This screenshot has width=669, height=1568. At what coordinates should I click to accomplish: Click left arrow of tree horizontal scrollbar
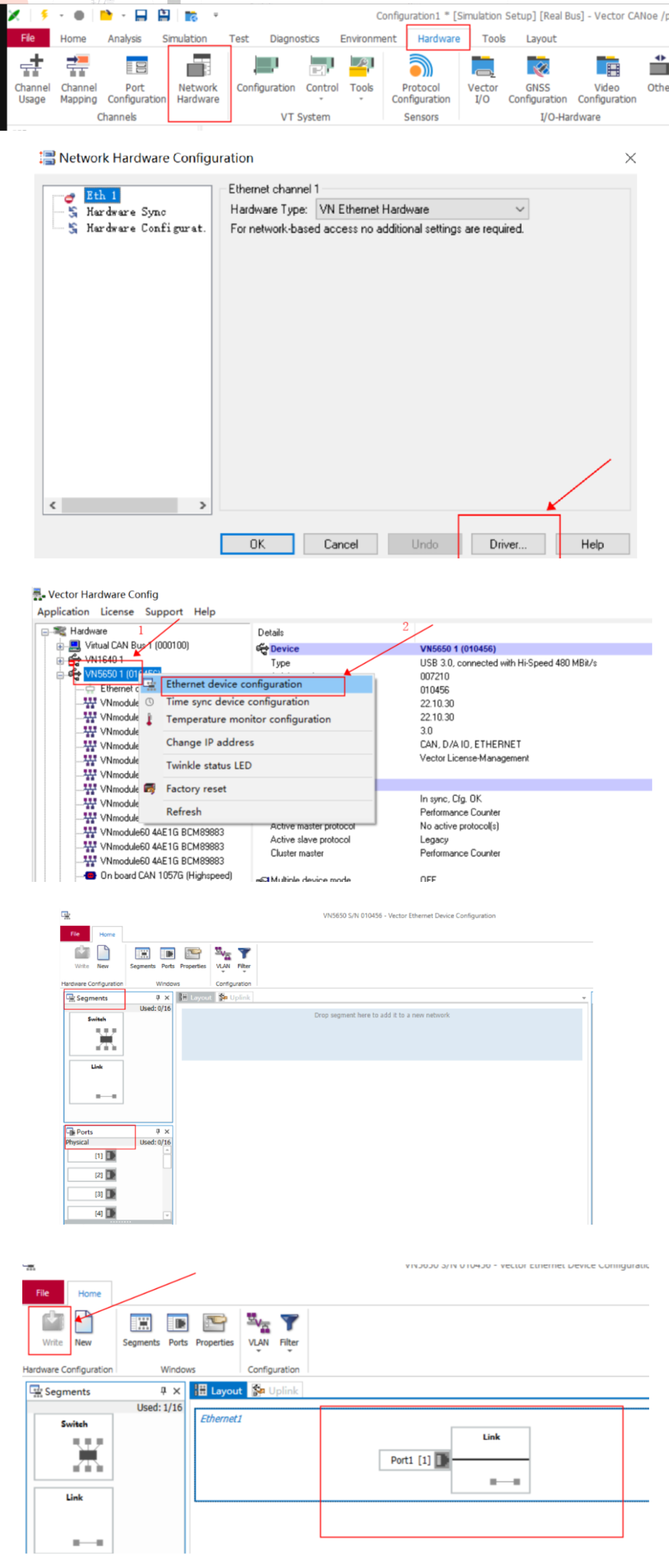coord(53,505)
